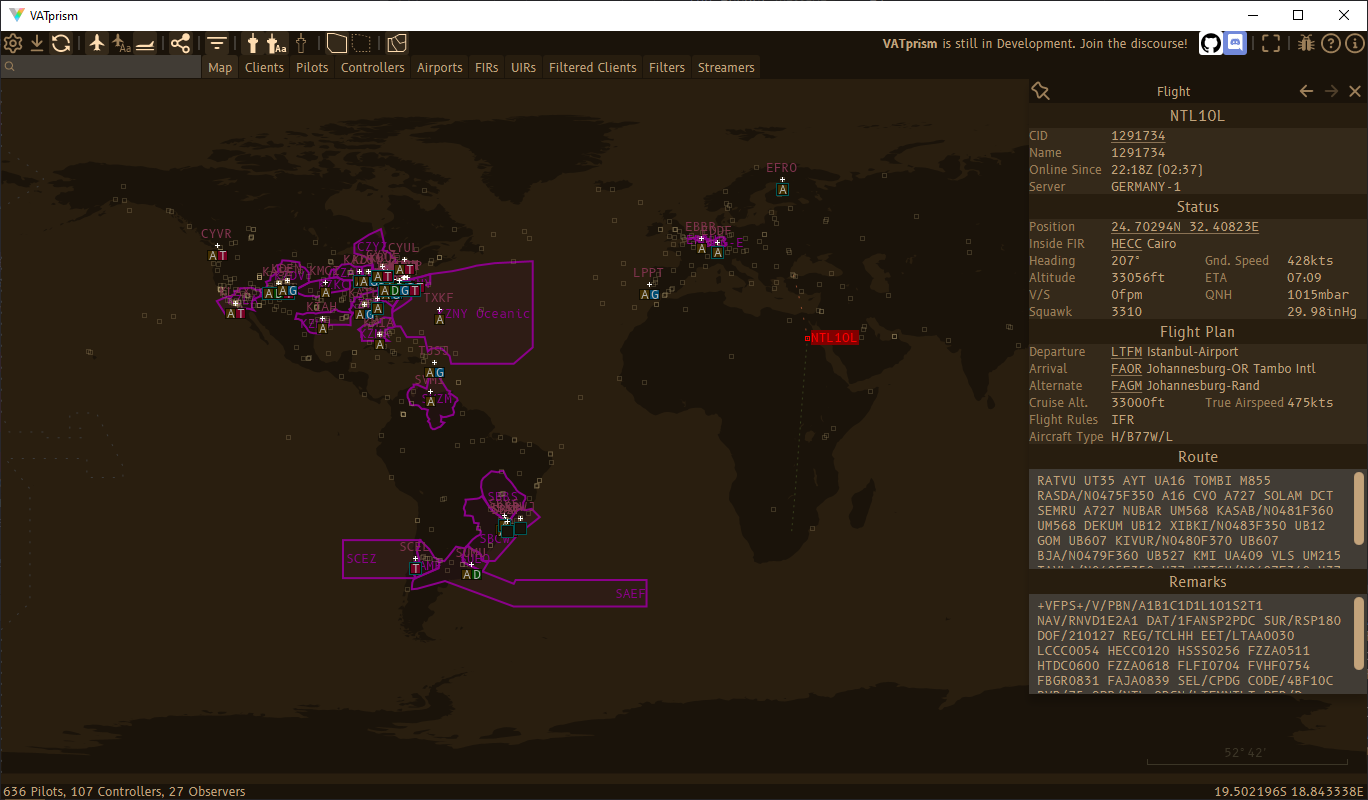Select the SCEZ sector on map
The height and width of the screenshot is (800, 1368).
(361, 559)
